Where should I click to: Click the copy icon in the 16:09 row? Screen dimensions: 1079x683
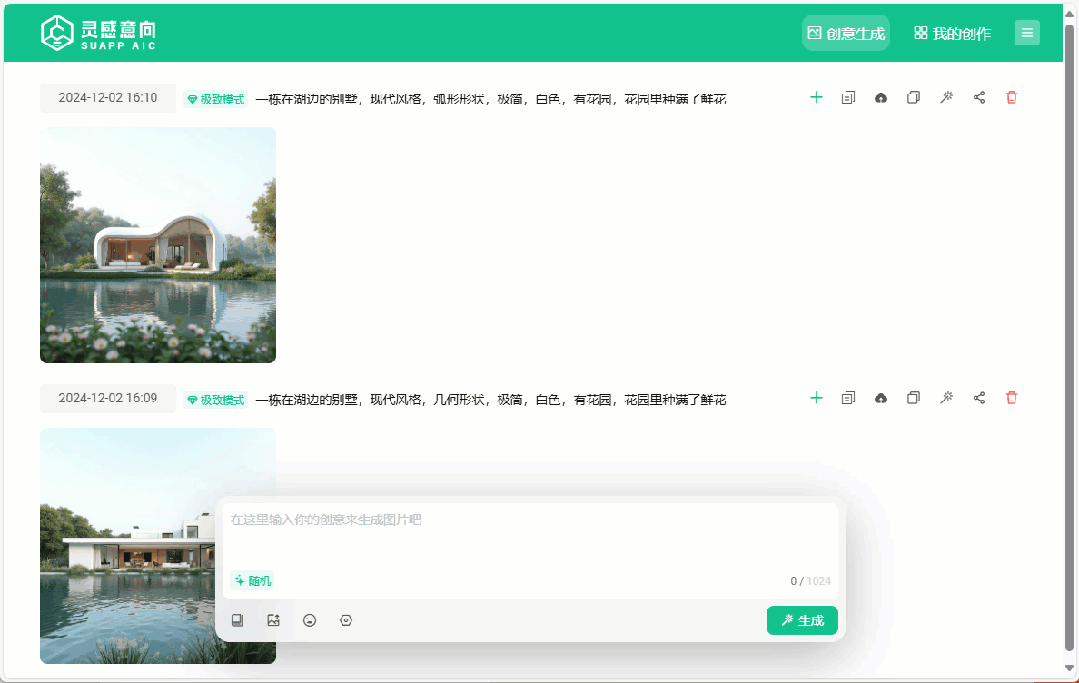[913, 398]
